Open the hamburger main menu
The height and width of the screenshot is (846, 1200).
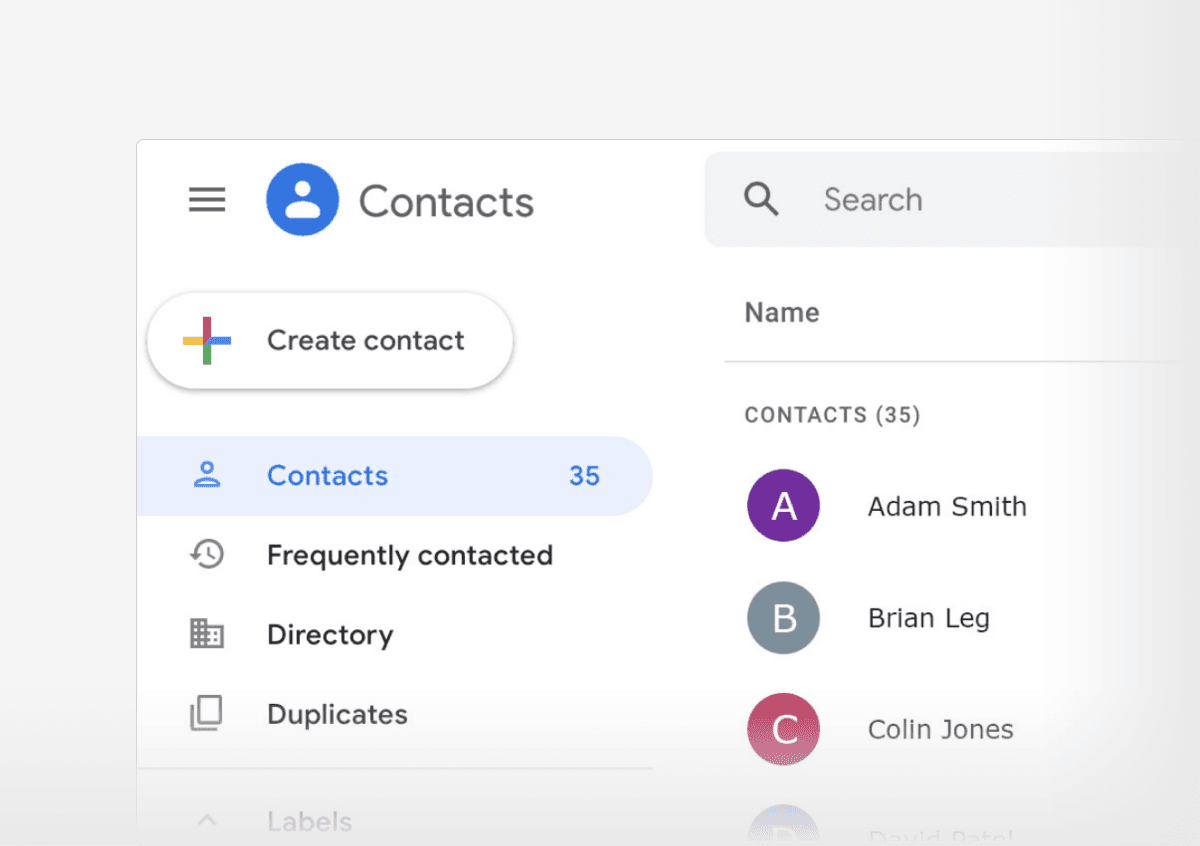point(207,200)
